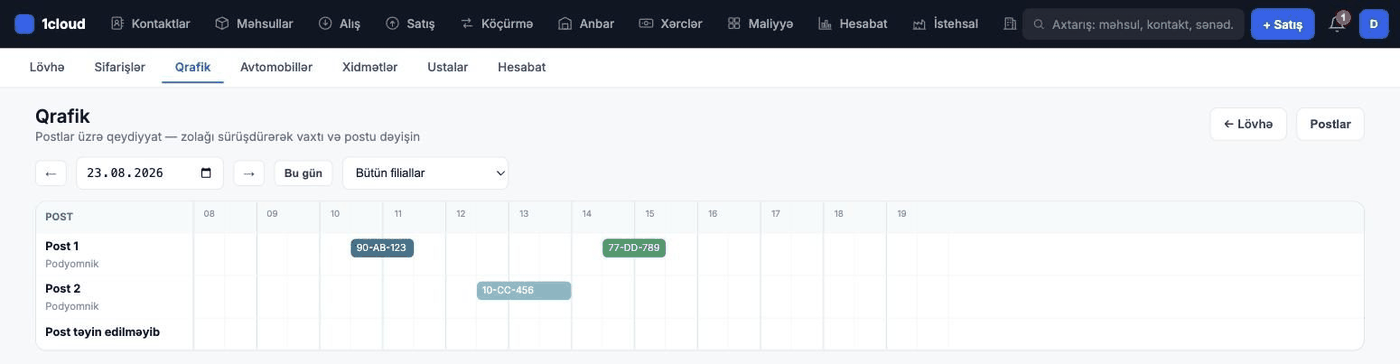Click the Bu gün button
Image resolution: width=1400 pixels, height=364 pixels.
pyautogui.click(x=303, y=173)
